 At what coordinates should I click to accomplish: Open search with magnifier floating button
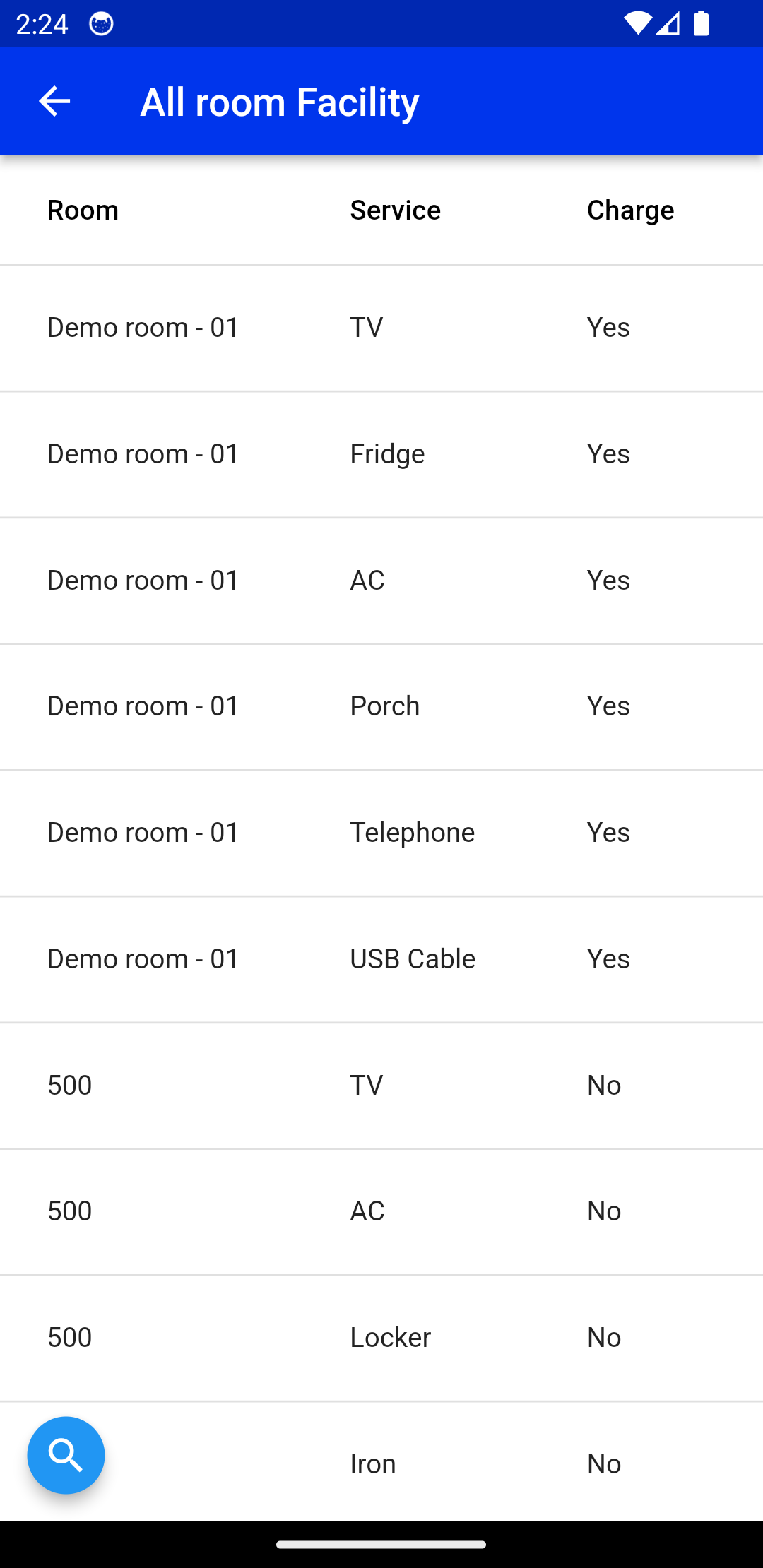click(66, 1455)
